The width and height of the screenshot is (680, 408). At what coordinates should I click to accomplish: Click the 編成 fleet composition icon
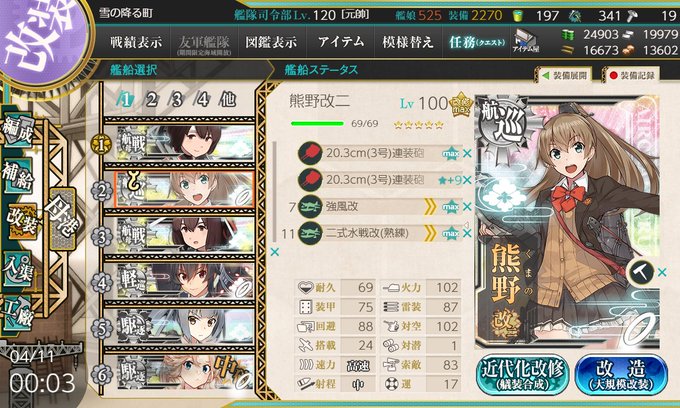pyautogui.click(x=17, y=130)
